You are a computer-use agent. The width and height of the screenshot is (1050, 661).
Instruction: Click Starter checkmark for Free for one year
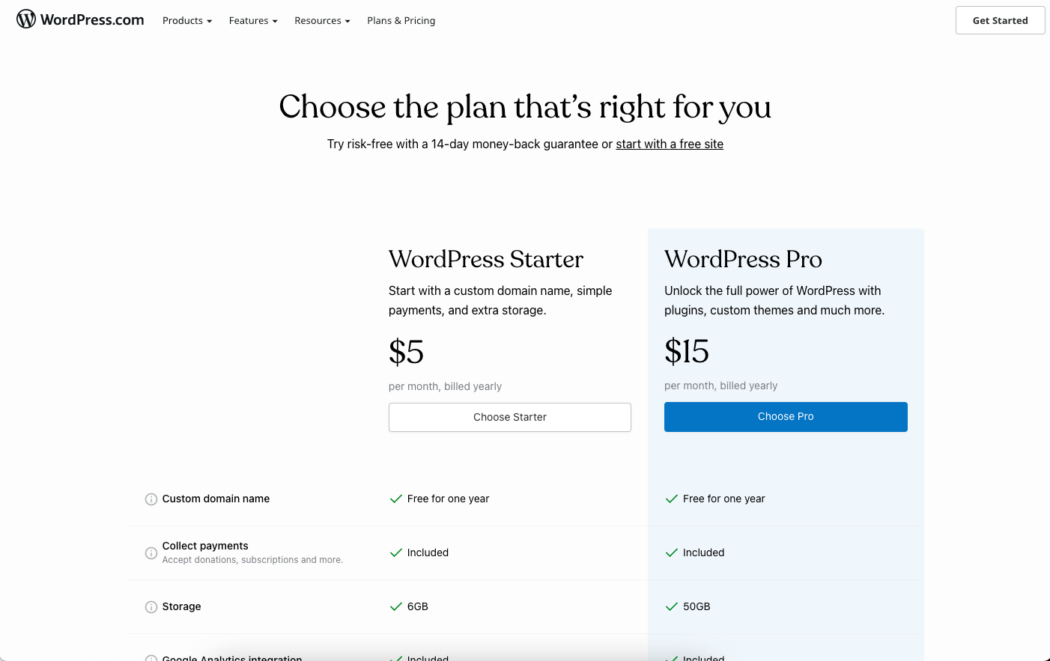(x=396, y=499)
